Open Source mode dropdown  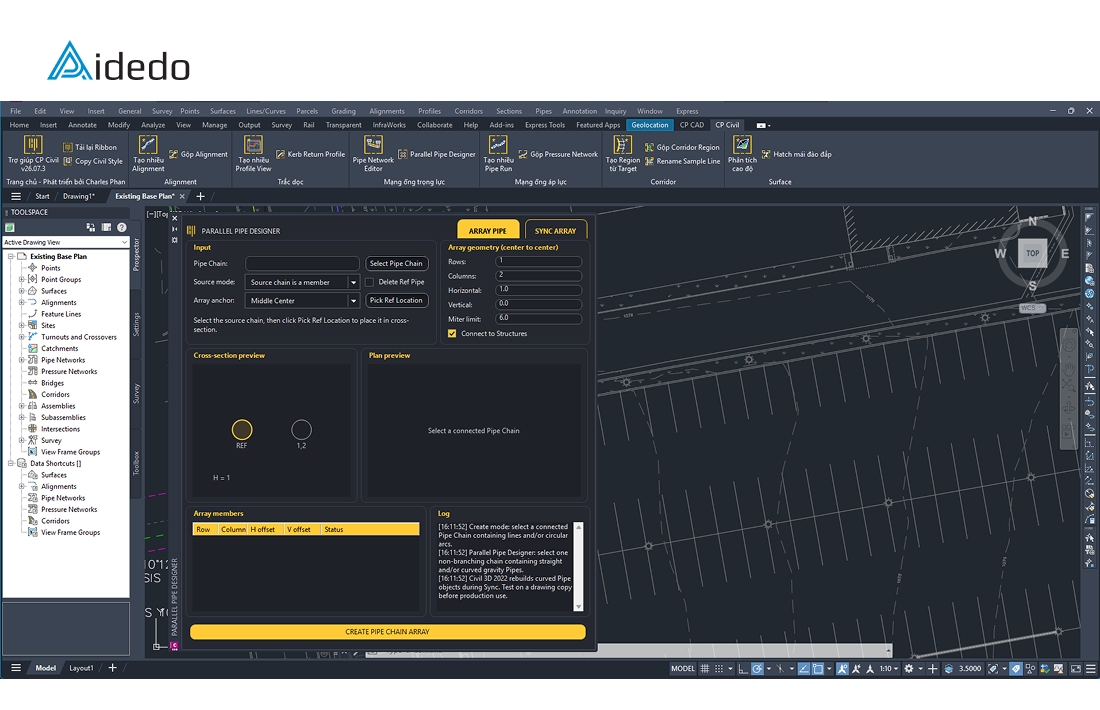[x=353, y=282]
